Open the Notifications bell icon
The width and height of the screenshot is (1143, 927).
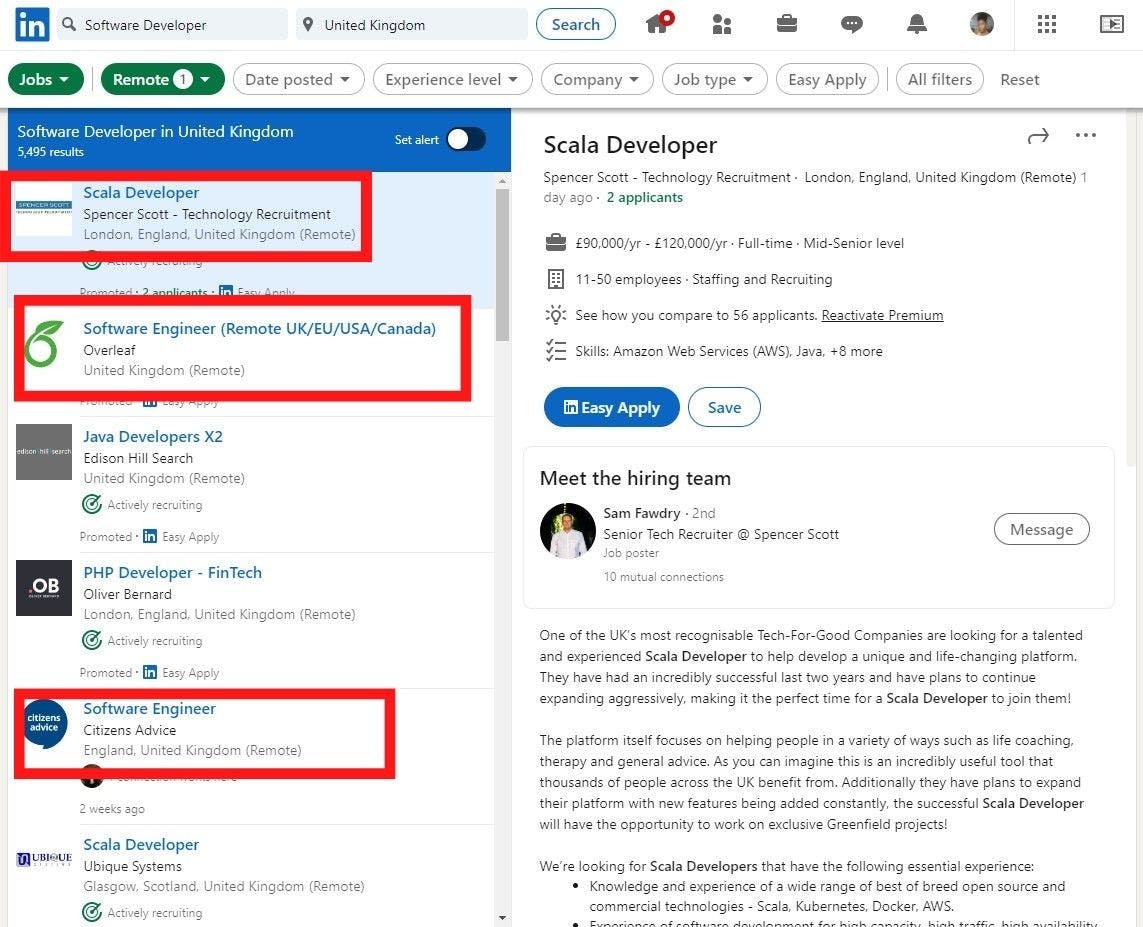(x=916, y=25)
